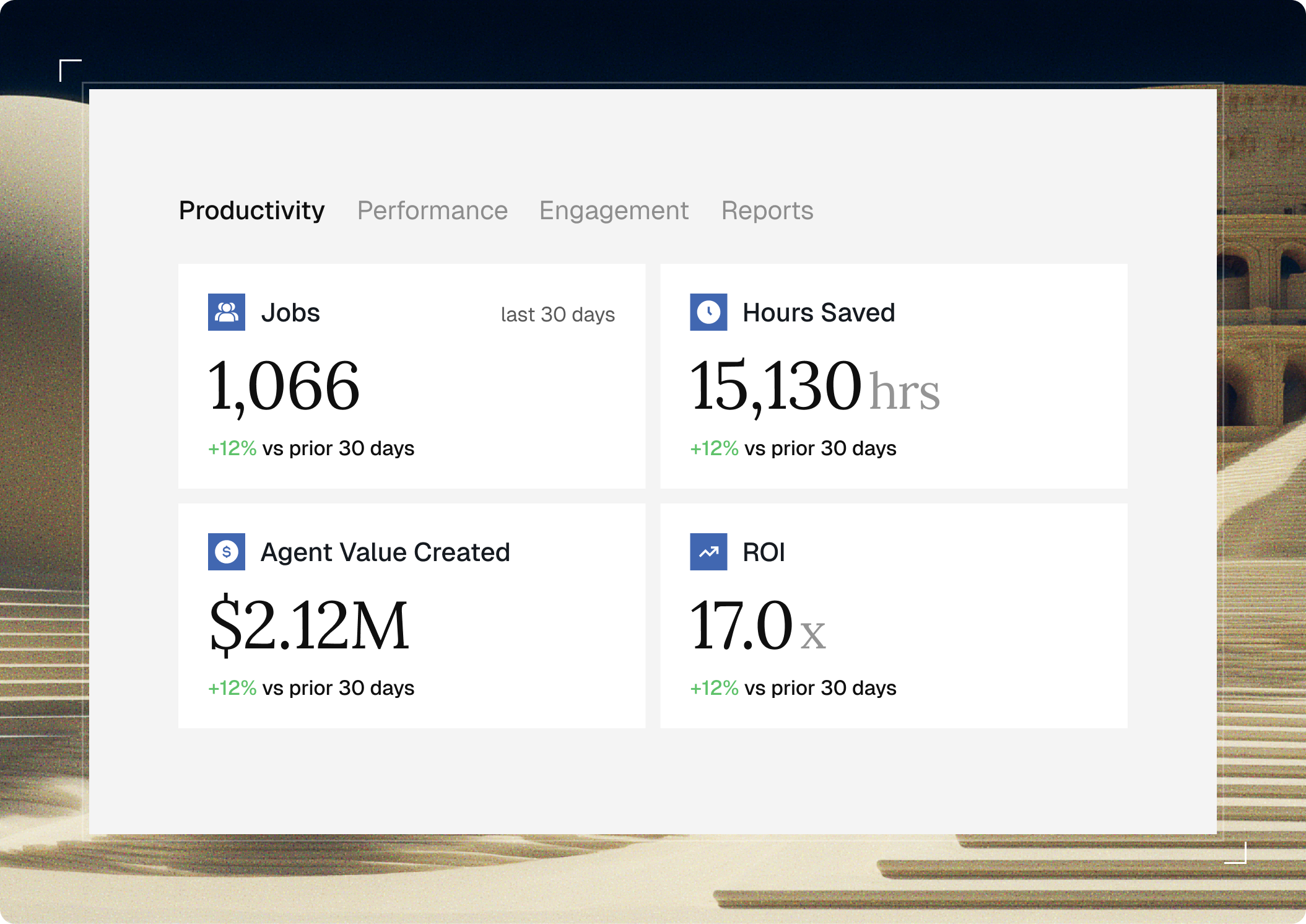
Task: Click the Jobs card title
Action: pos(290,313)
